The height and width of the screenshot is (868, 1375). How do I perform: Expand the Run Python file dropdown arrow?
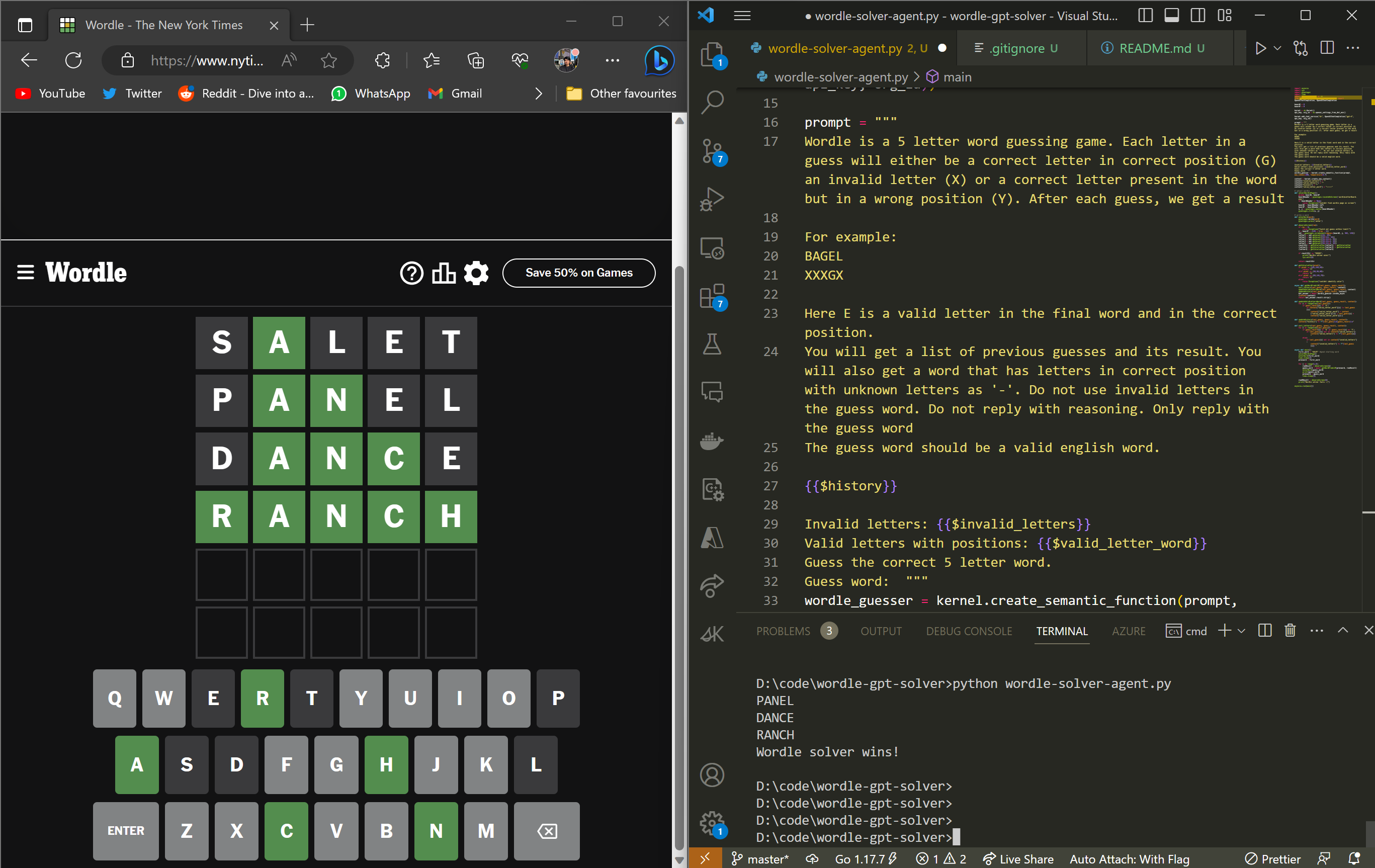[x=1278, y=49]
